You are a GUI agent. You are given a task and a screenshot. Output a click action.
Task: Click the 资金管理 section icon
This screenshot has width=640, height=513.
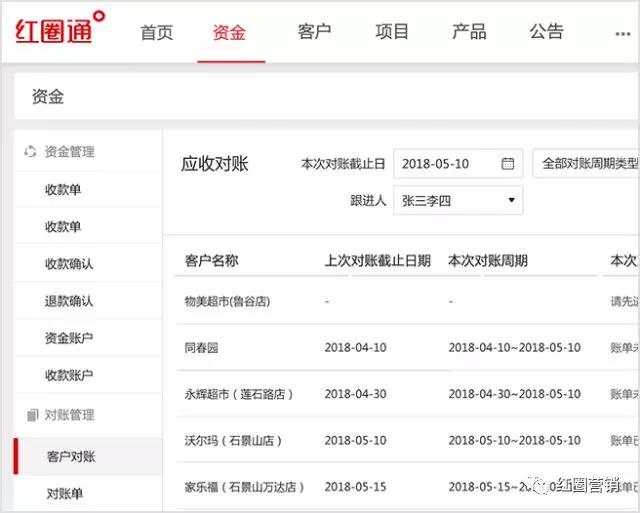(30, 152)
